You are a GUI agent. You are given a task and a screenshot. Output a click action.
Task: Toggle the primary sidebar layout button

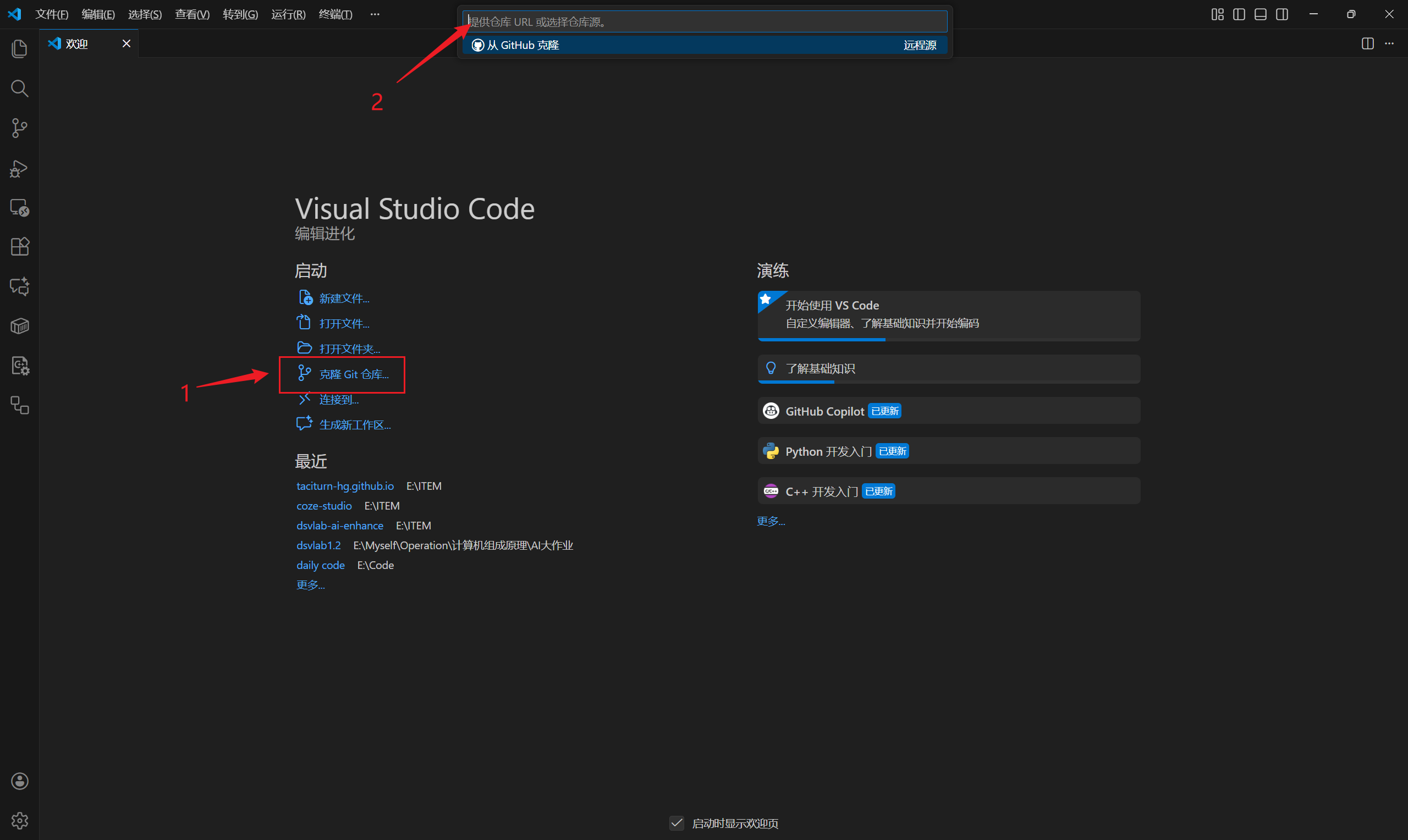pyautogui.click(x=1239, y=14)
